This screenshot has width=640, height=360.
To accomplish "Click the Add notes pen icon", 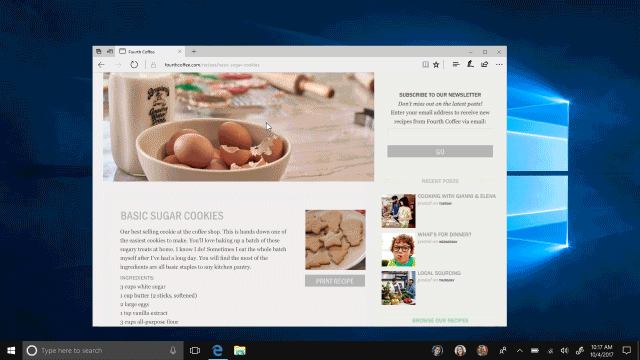I will (x=470, y=64).
